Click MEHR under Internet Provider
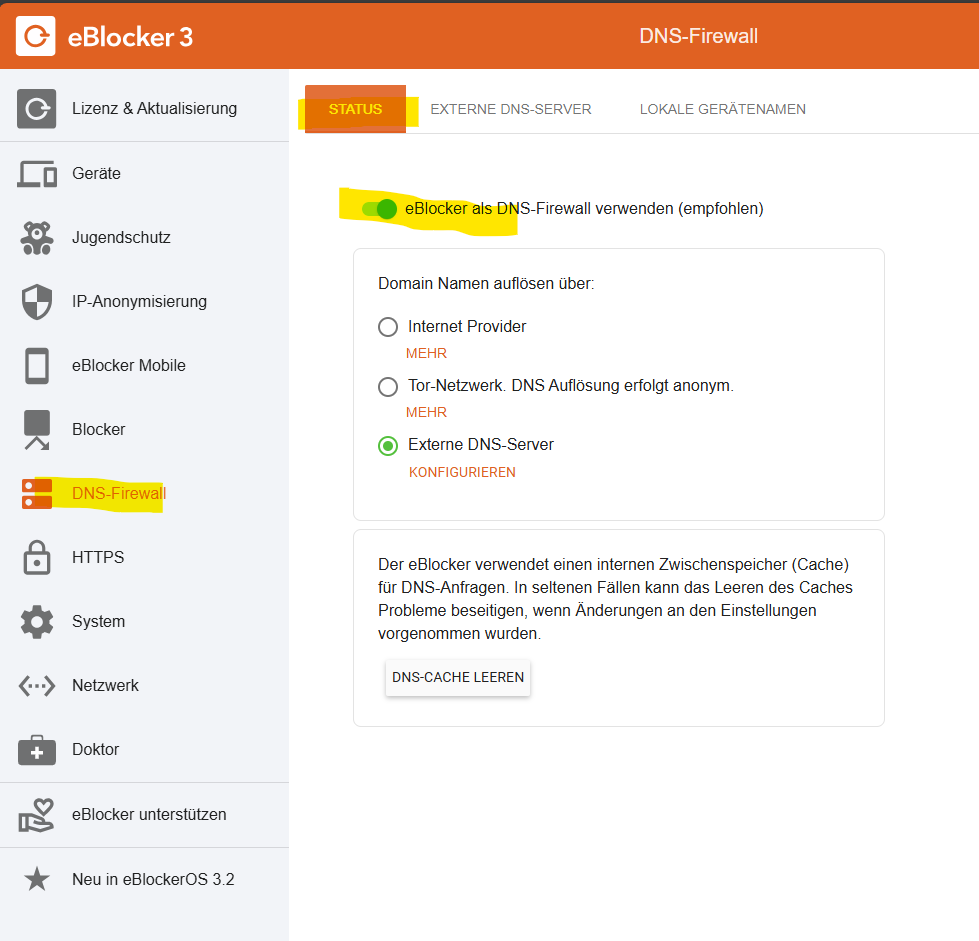Screen dimensions: 979x941 (x=426, y=353)
